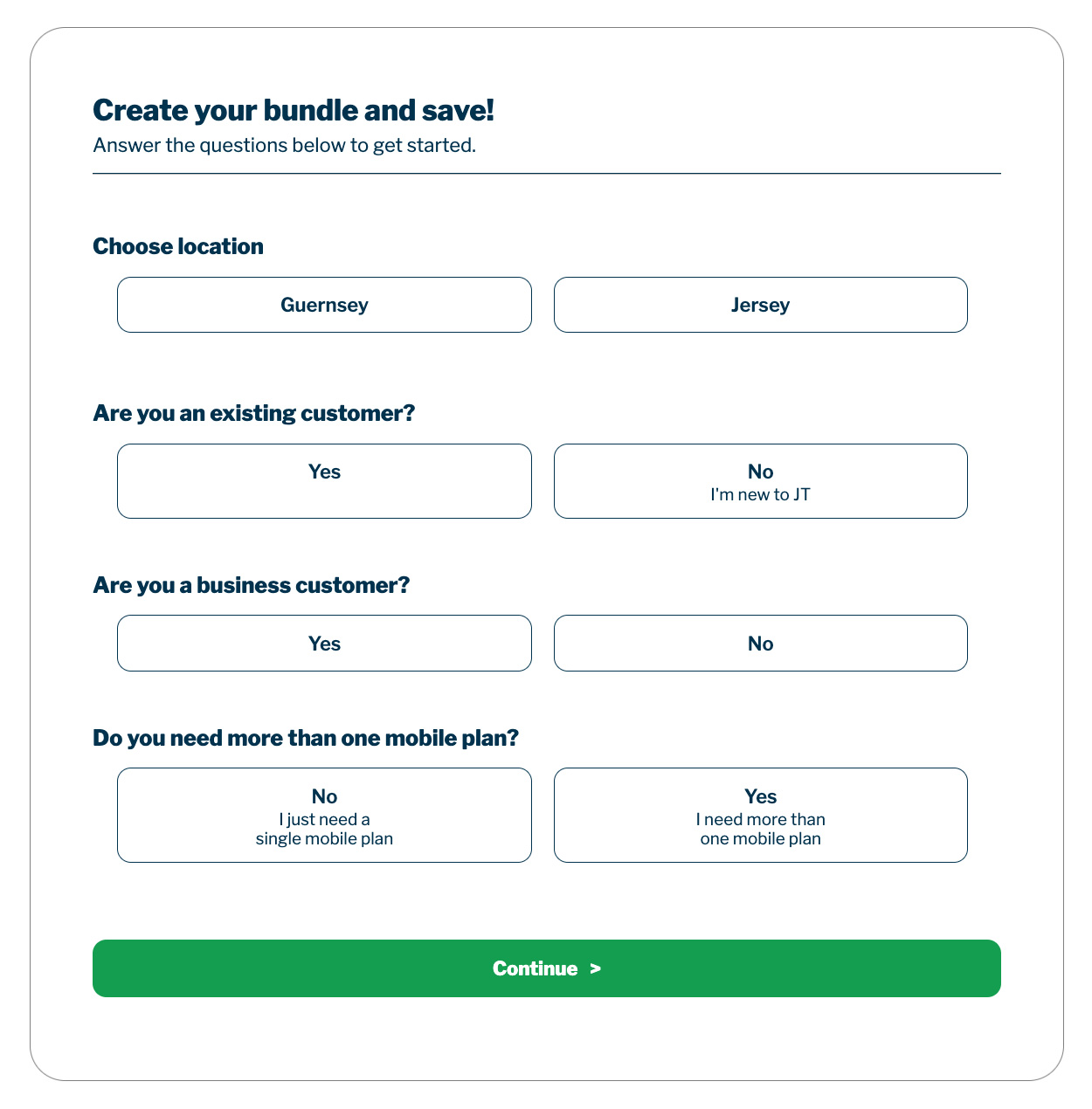Click the 'I just need a single mobile plan' text
This screenshot has height=1109, width=1092.
[324, 830]
